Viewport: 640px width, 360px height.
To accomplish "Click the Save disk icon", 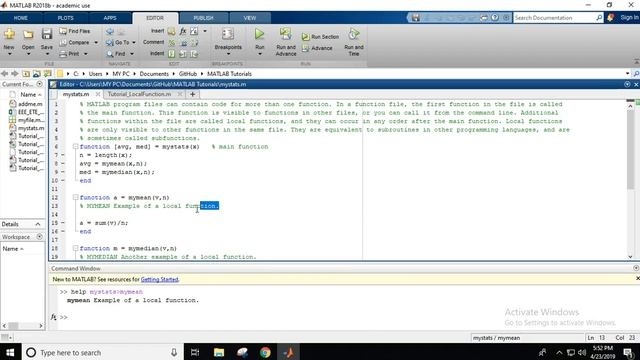I will (x=47, y=34).
